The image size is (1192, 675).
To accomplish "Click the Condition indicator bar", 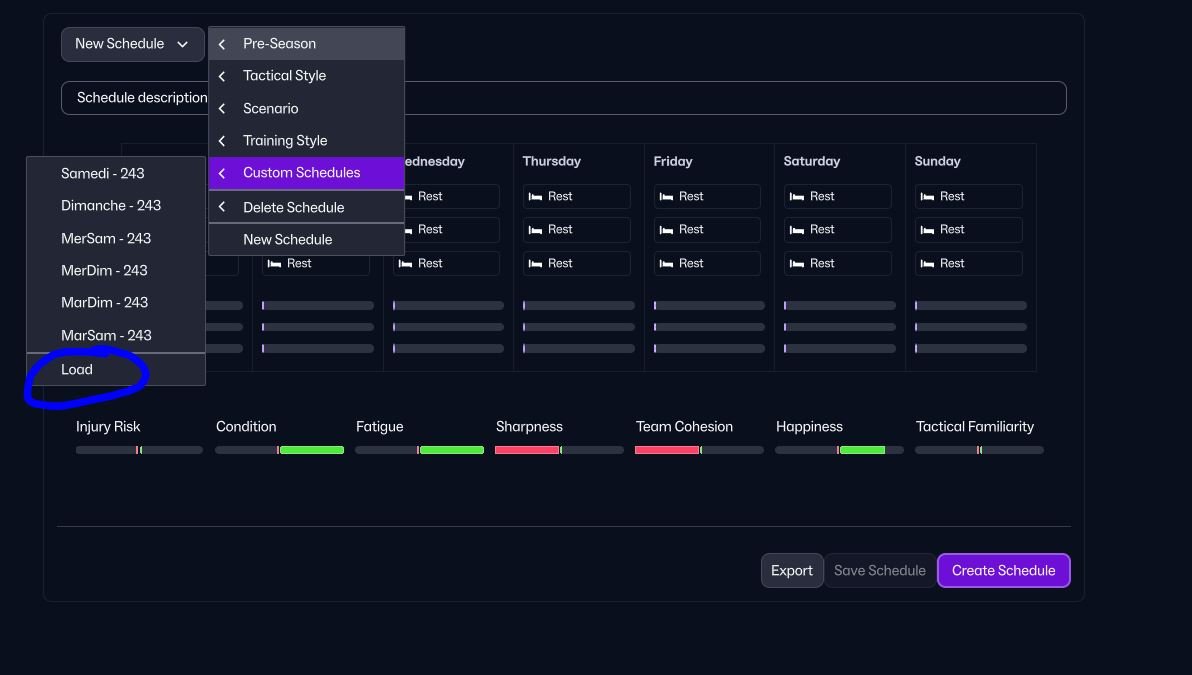I will click(x=280, y=450).
